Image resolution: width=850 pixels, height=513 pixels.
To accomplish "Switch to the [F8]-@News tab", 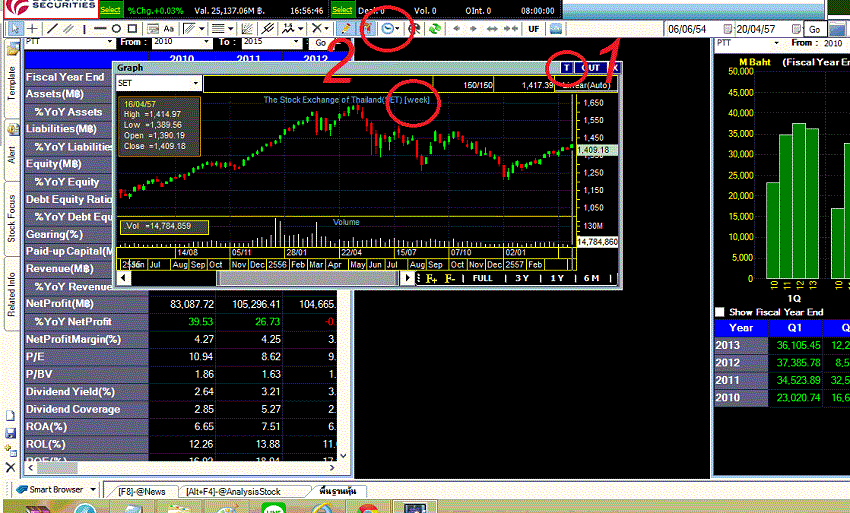I will 141,491.
